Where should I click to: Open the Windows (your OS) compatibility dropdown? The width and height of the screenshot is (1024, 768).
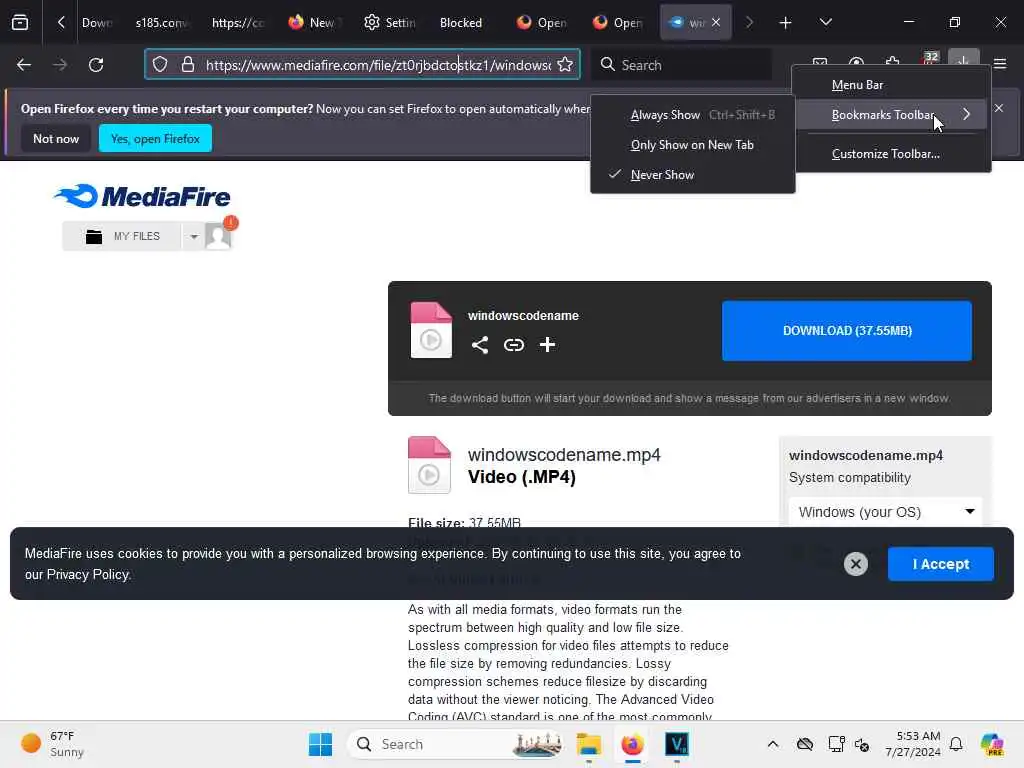(x=886, y=512)
